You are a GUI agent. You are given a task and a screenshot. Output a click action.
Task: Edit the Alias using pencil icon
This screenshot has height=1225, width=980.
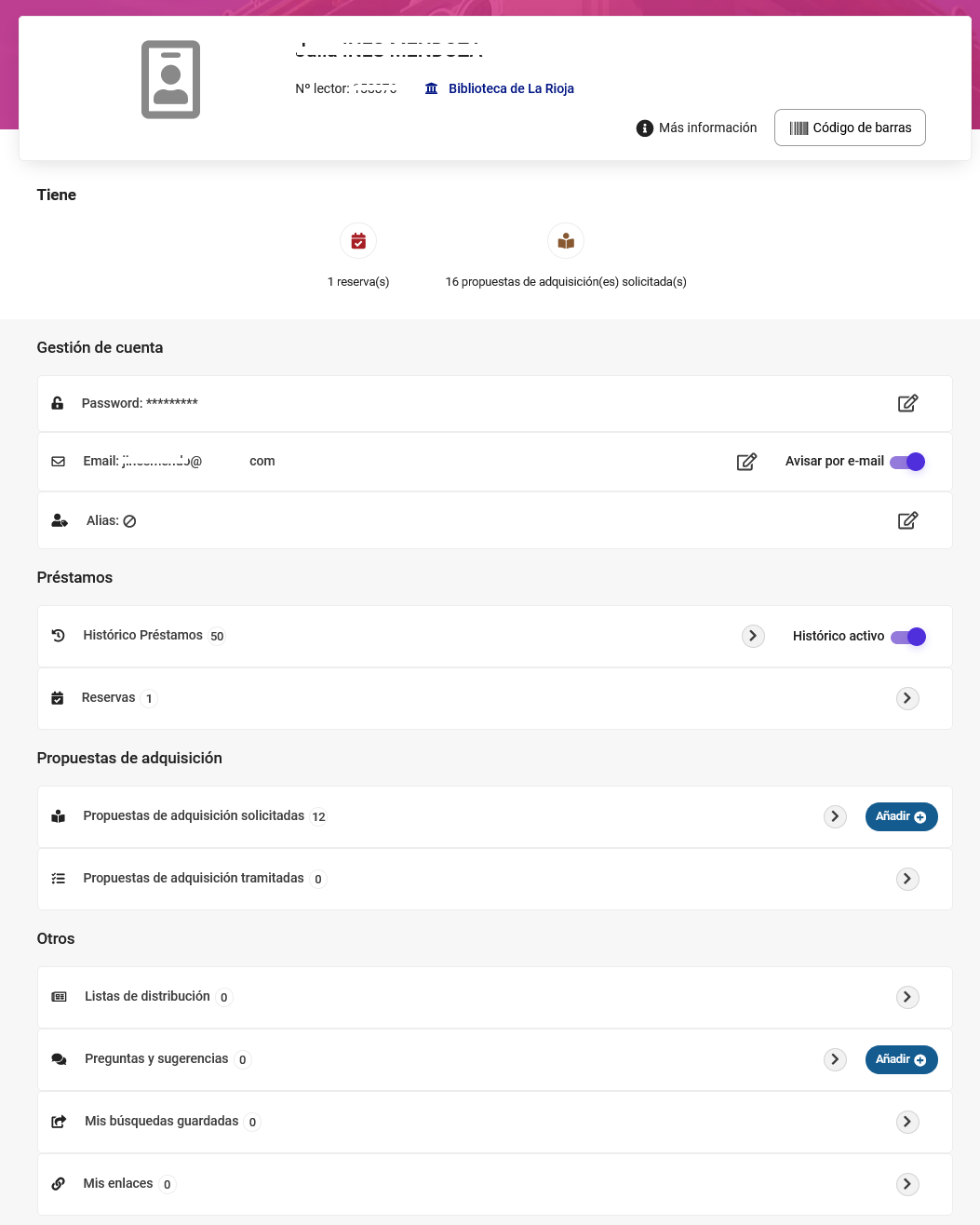click(x=907, y=520)
